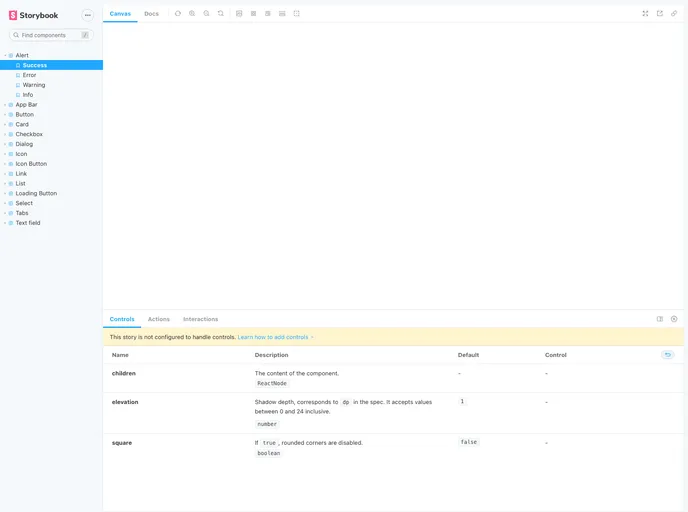The width and height of the screenshot is (688, 512).
Task: Collapse the Alert component tree
Action: (x=21, y=55)
